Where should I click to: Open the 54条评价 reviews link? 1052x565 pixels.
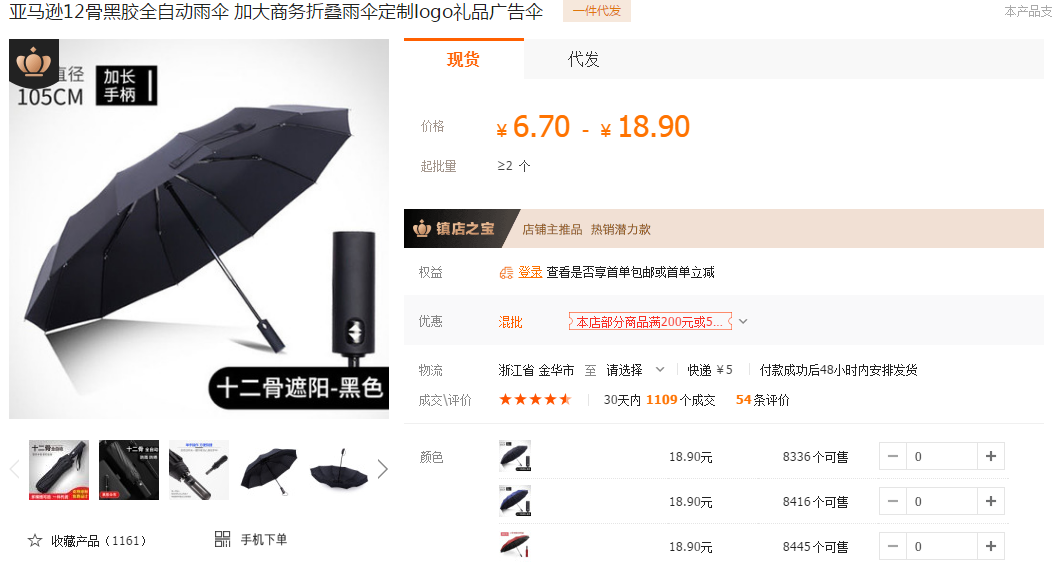coord(762,400)
